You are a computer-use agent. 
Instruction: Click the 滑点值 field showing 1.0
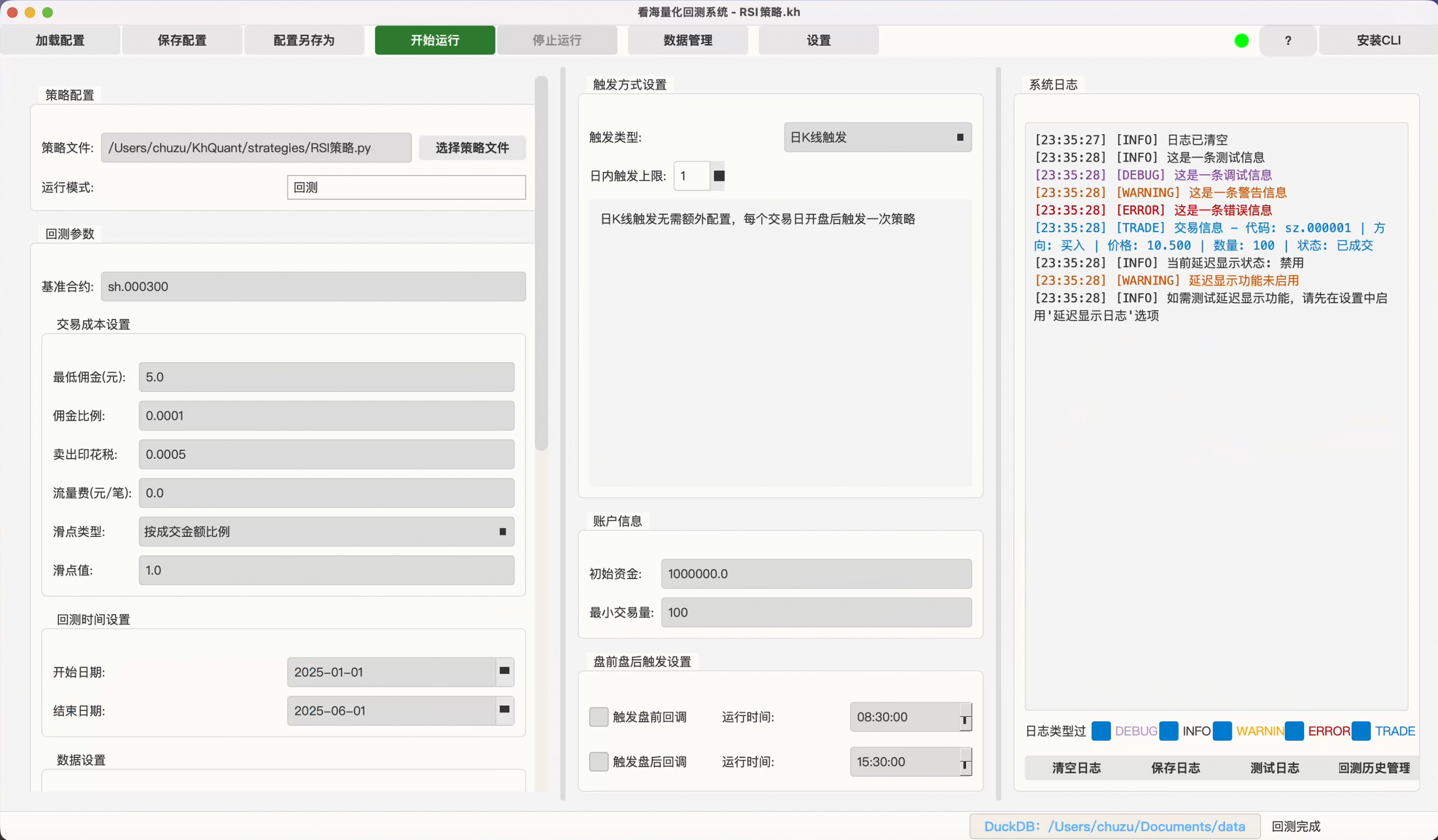point(326,570)
